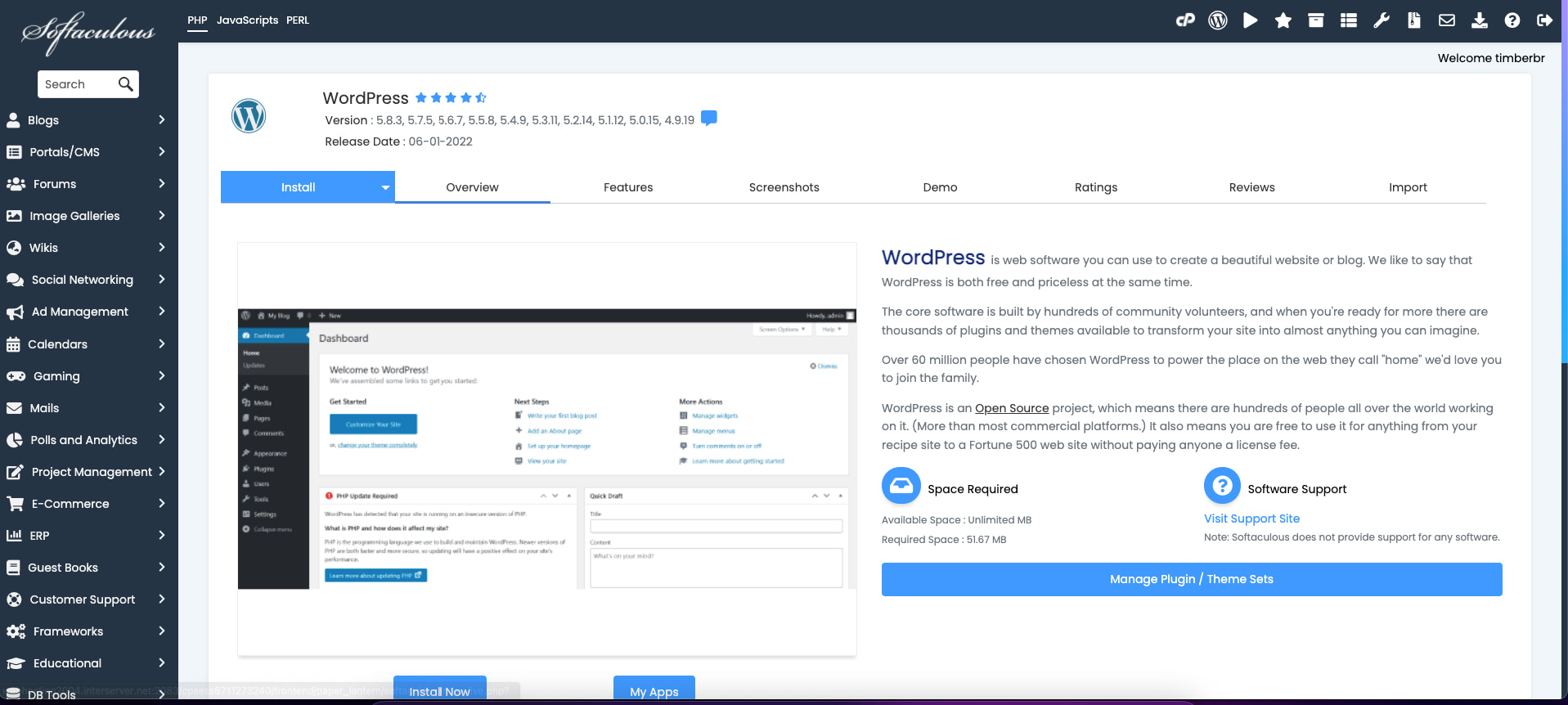The image size is (1568, 705).
Task: Click Manage Plugin / Theme Sets button
Action: 1192,579
